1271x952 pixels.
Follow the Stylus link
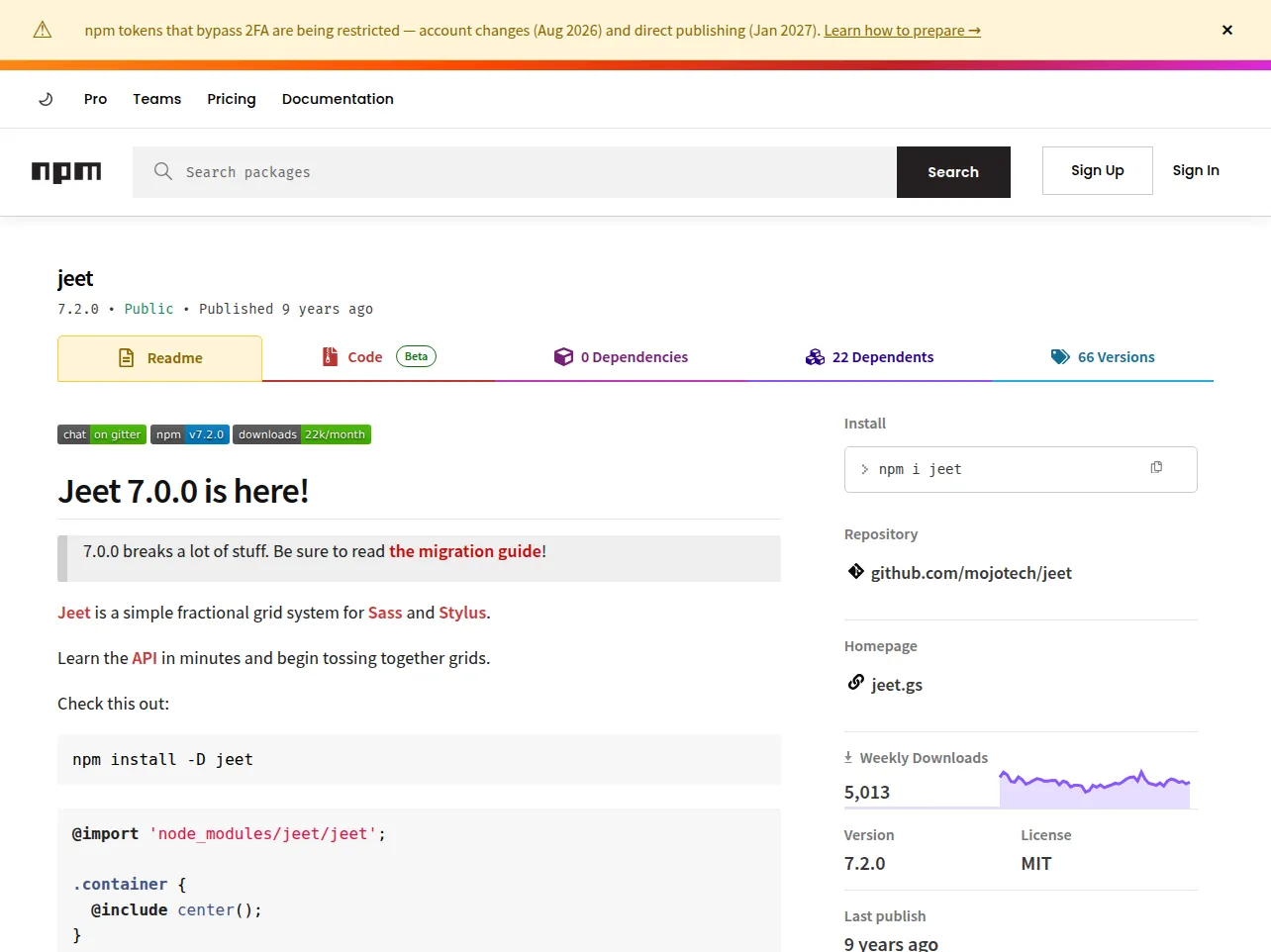(462, 613)
